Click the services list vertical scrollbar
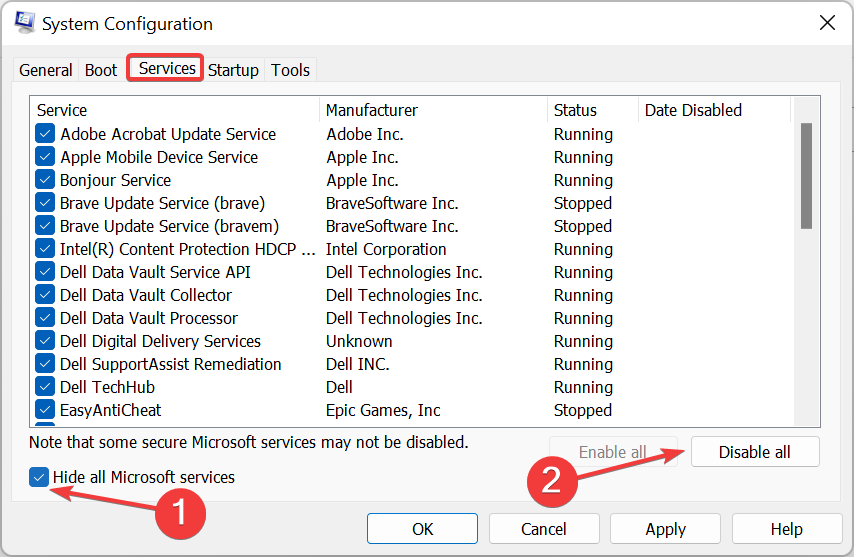 point(806,176)
